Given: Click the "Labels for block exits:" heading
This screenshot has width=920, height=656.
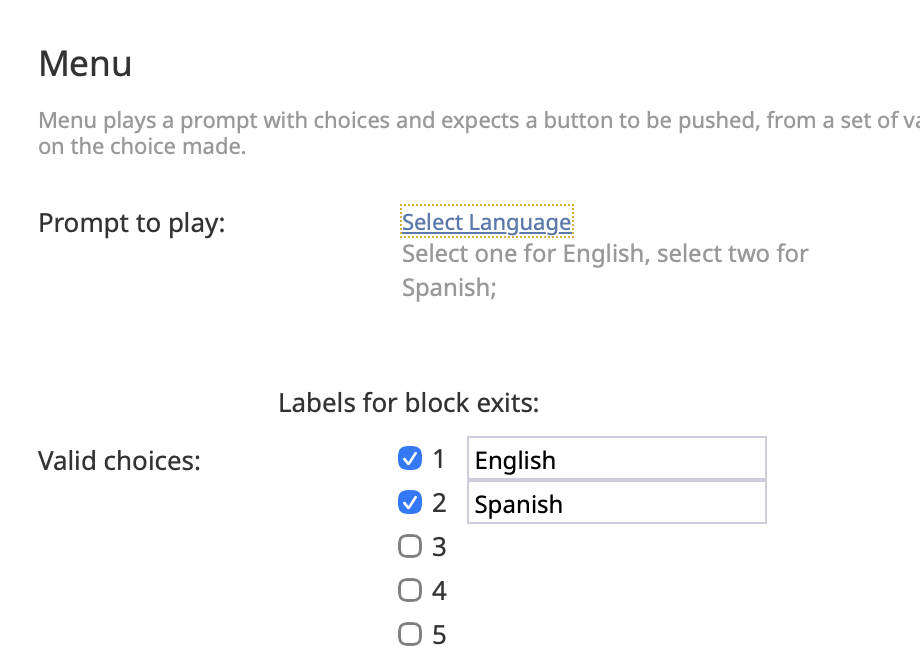Looking at the screenshot, I should pyautogui.click(x=408, y=404).
